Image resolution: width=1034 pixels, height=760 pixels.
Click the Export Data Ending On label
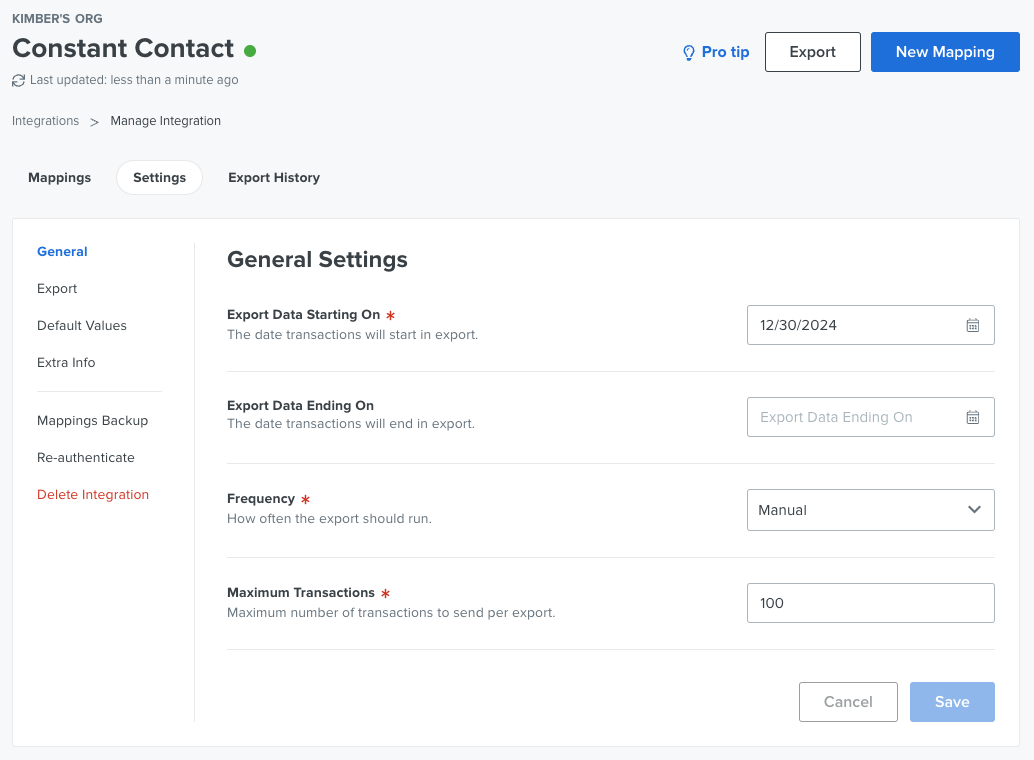click(300, 406)
